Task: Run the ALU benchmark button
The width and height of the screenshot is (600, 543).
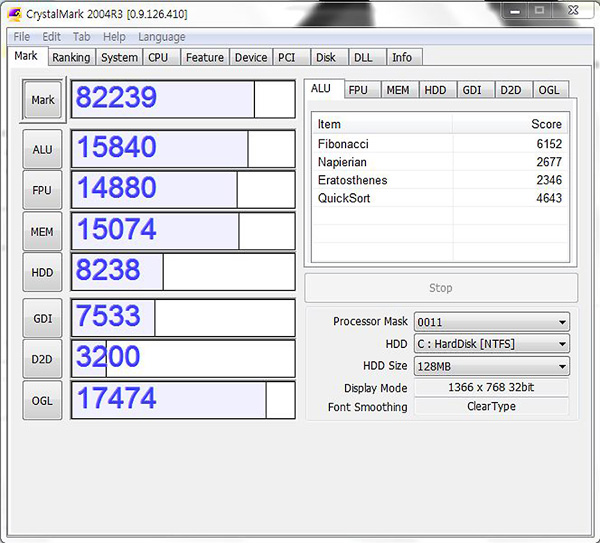Action: [42, 149]
